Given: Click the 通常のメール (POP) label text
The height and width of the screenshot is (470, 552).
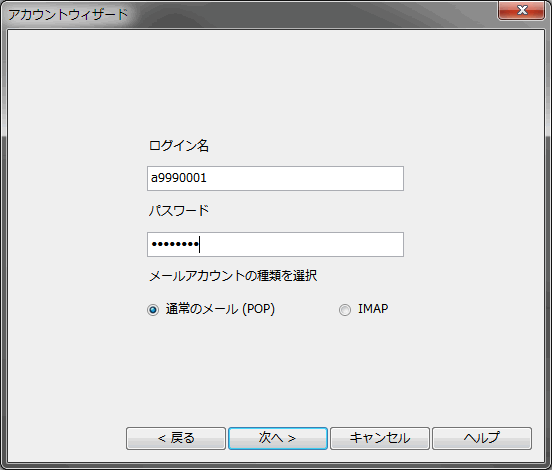Looking at the screenshot, I should coord(220,309).
